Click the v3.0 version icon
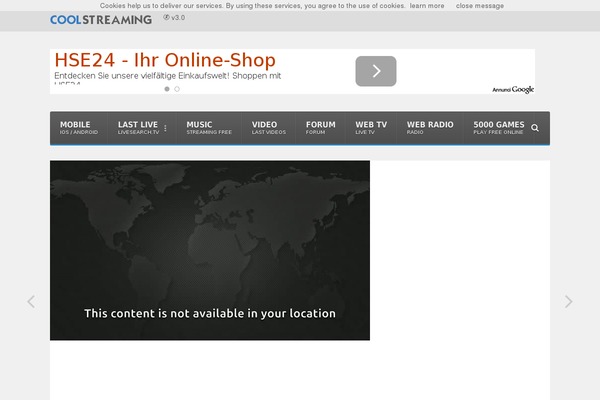The image size is (600, 400). pyautogui.click(x=174, y=18)
